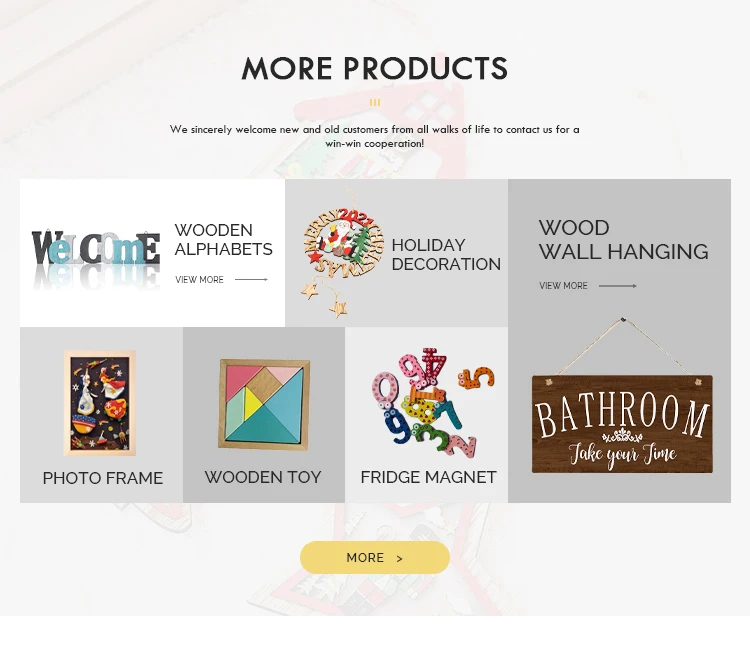Click the yellow divider mark below heading
The image size is (750, 645).
(x=375, y=102)
